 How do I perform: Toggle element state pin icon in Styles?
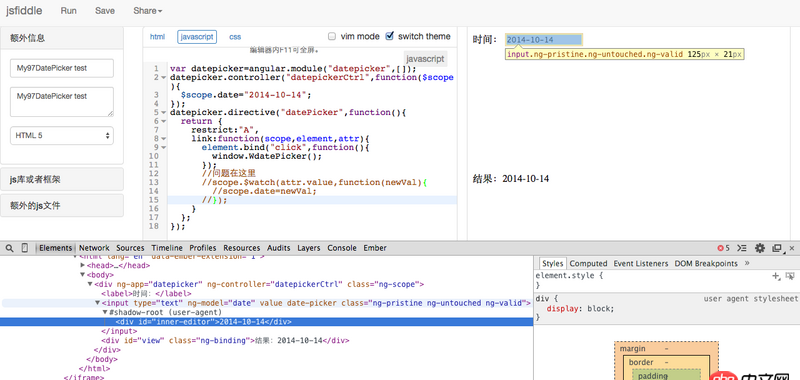pos(790,276)
